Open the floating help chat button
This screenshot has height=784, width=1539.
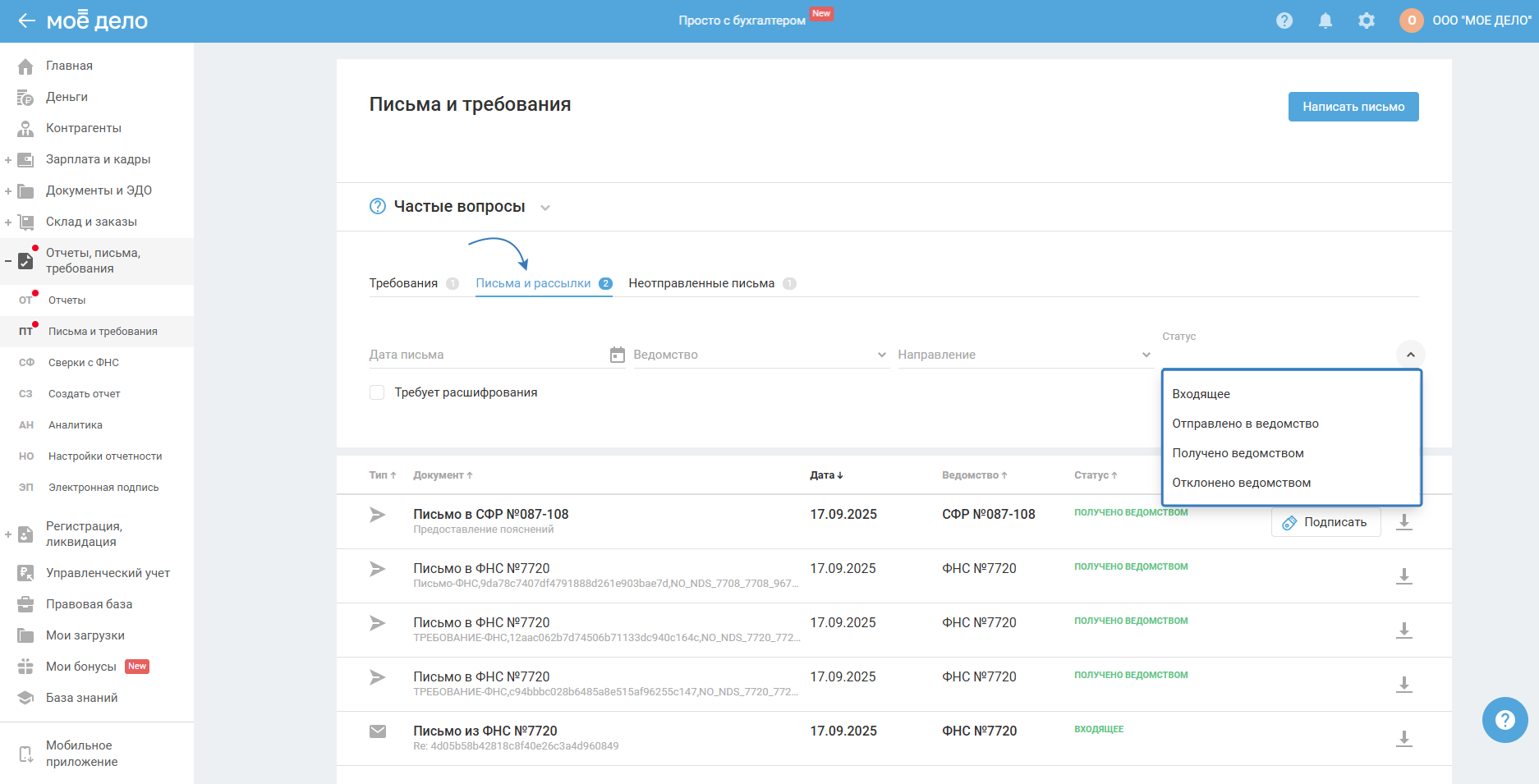point(1505,720)
